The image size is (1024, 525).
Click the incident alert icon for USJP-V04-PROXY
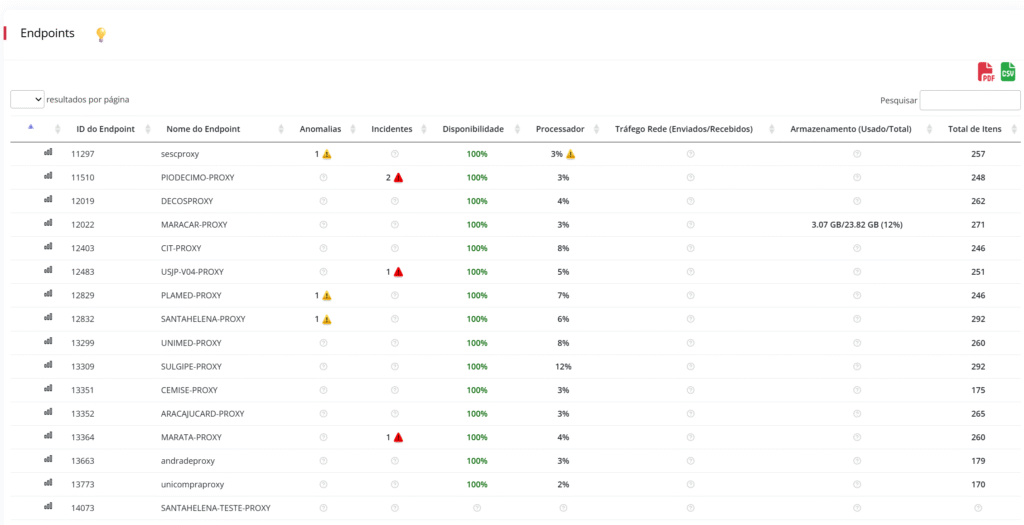point(398,272)
